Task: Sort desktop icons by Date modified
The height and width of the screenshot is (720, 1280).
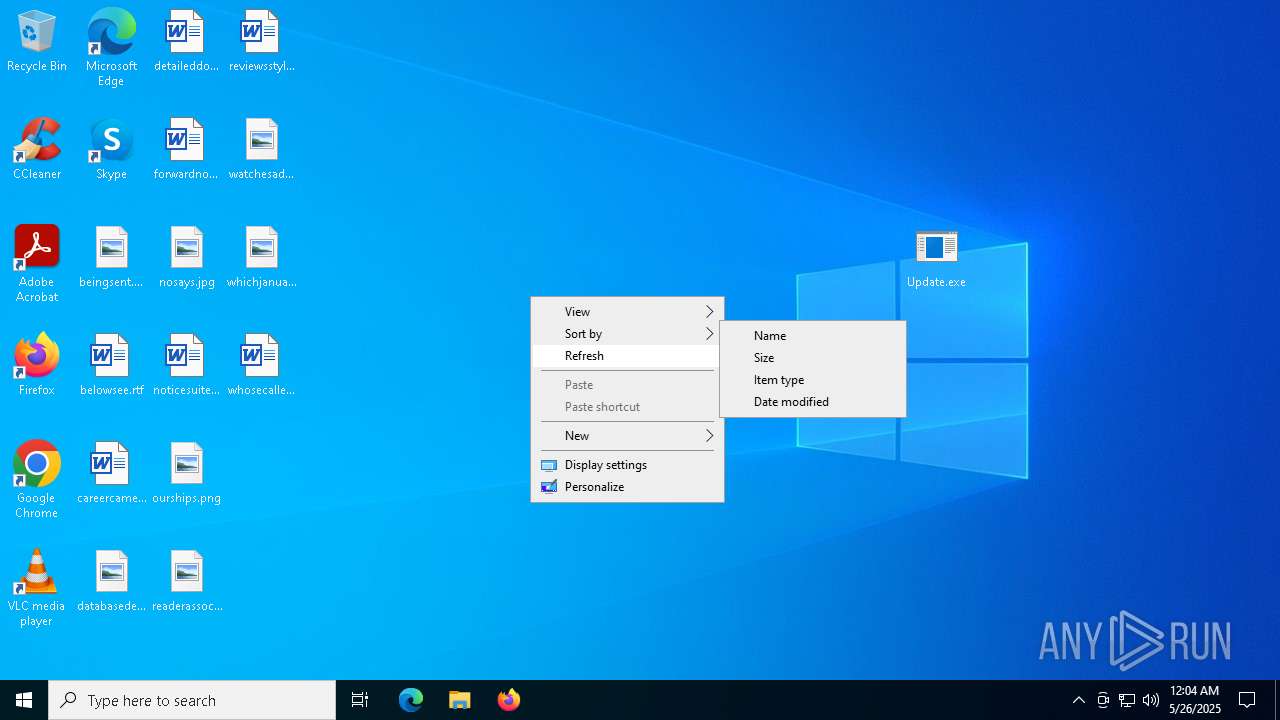Action: coord(813,402)
